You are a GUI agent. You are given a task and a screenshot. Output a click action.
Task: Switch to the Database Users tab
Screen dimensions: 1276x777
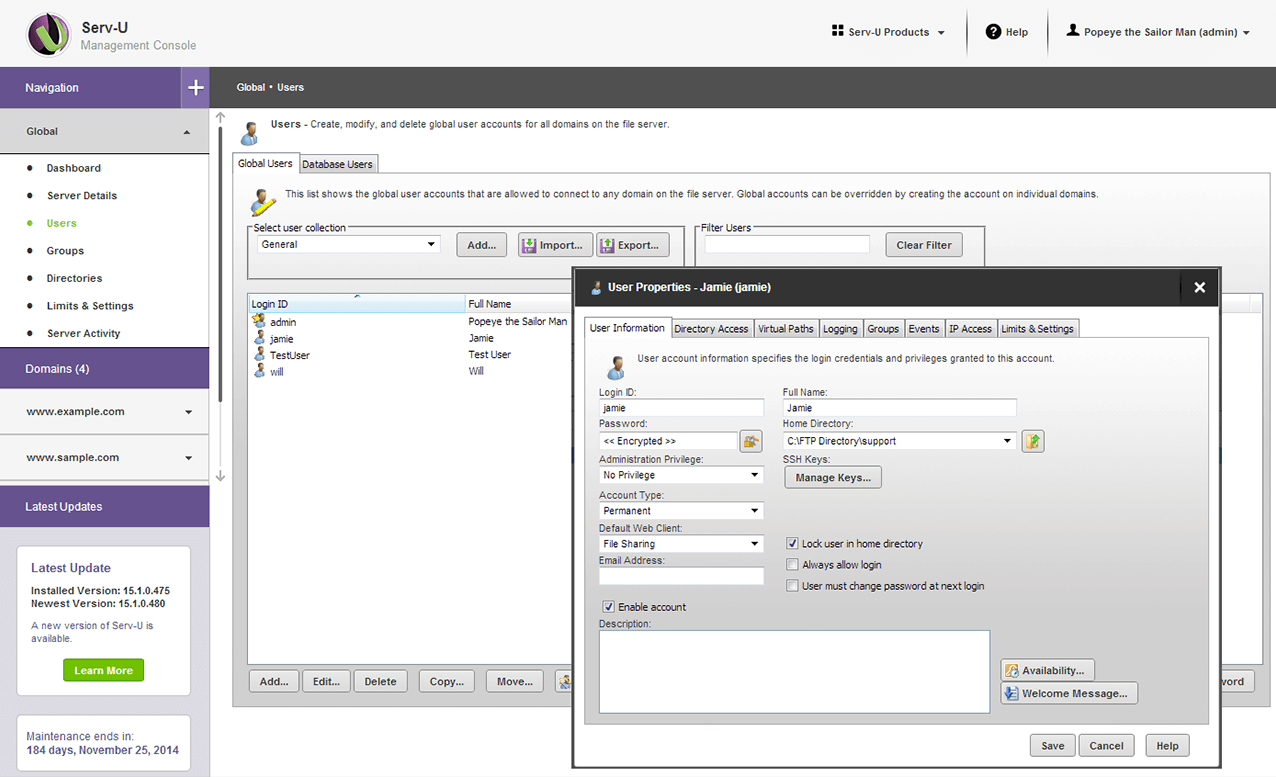pyautogui.click(x=337, y=164)
